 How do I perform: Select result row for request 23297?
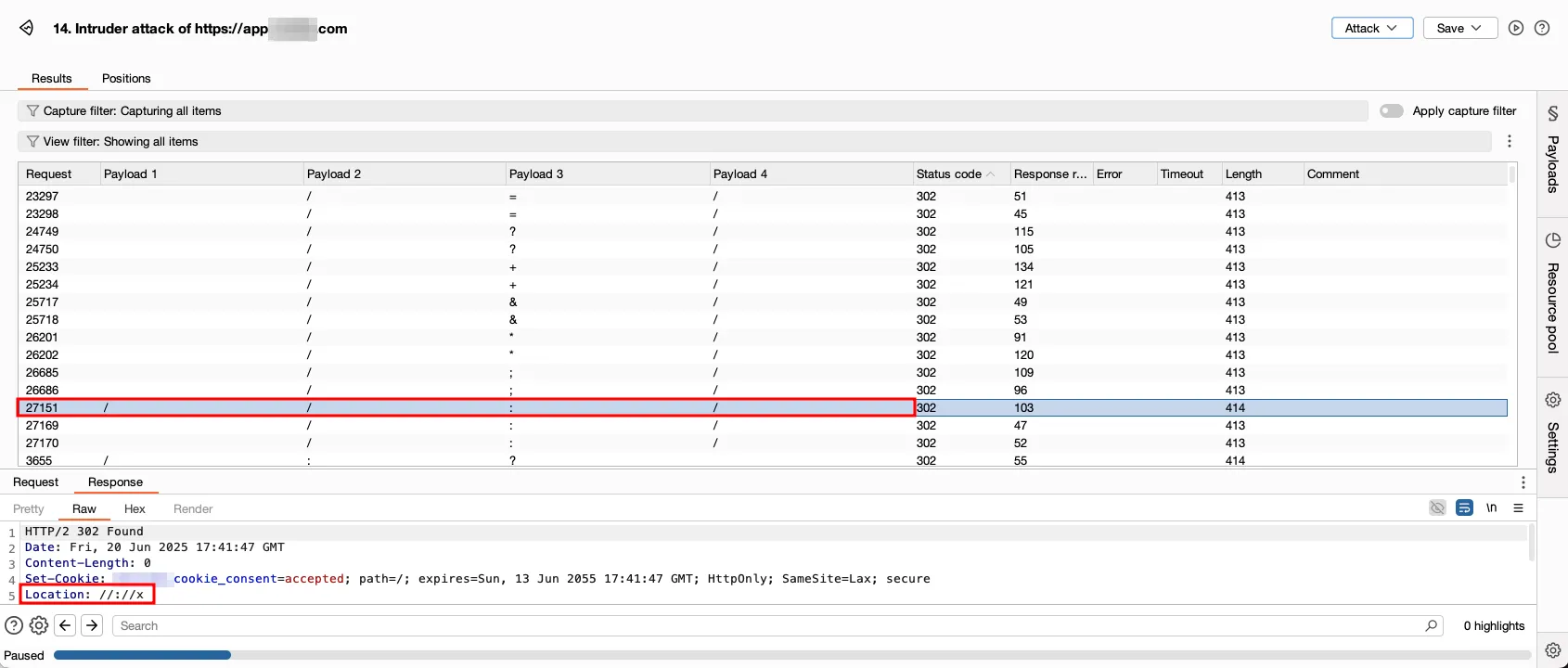pos(763,196)
